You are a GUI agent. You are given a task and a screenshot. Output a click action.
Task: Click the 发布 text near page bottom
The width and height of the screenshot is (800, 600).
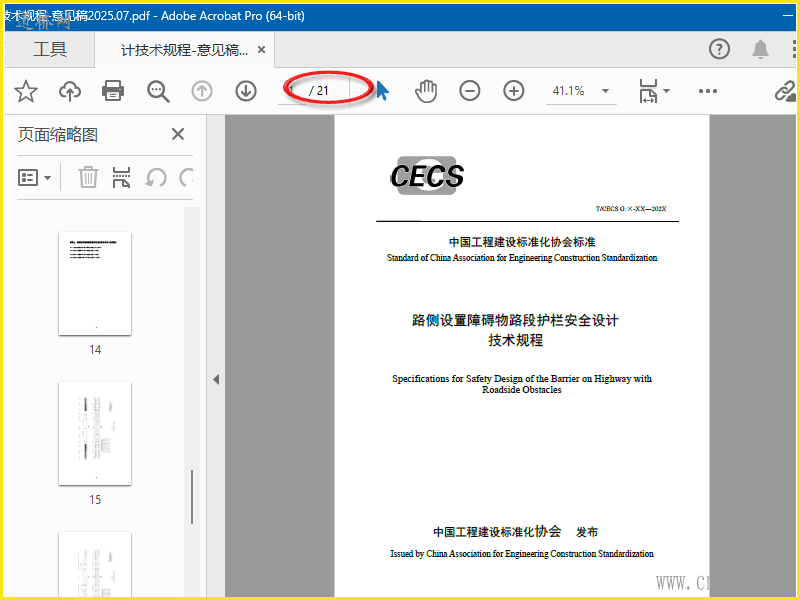pos(587,532)
